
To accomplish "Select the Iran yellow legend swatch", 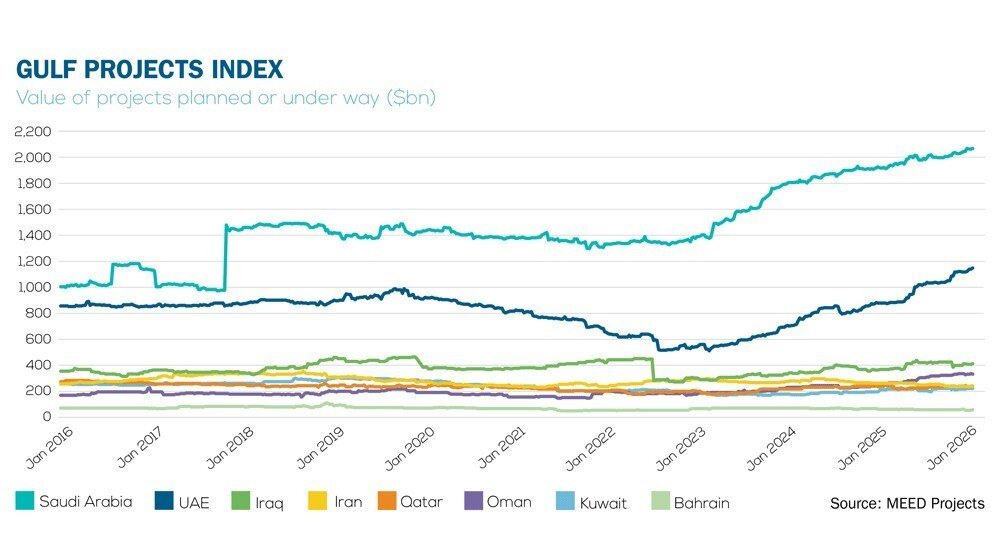I will pos(320,501).
